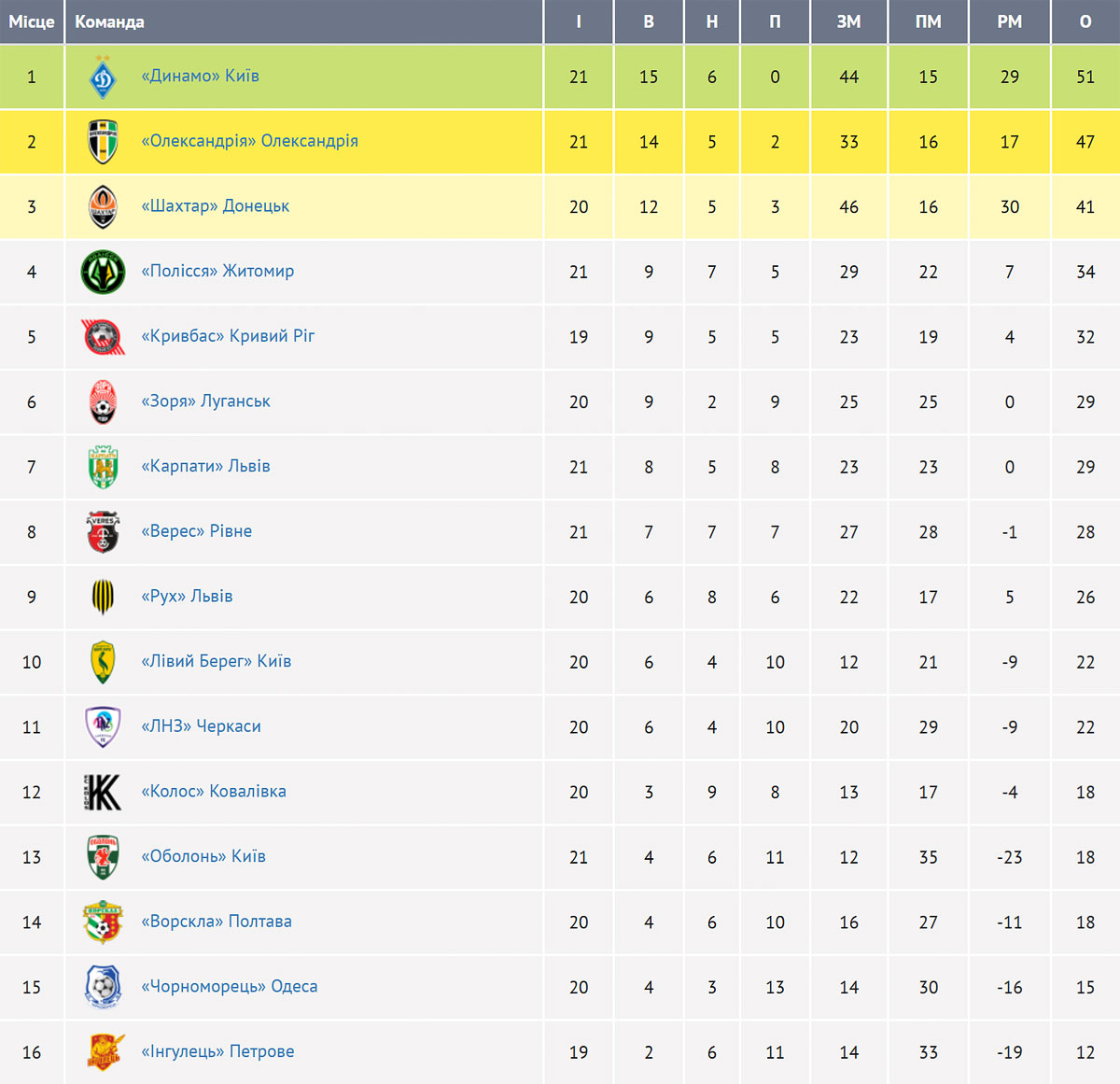Screen dimensions: 1120x1084
Task: Click the Karpaty Lviv green crest
Action: (103, 467)
